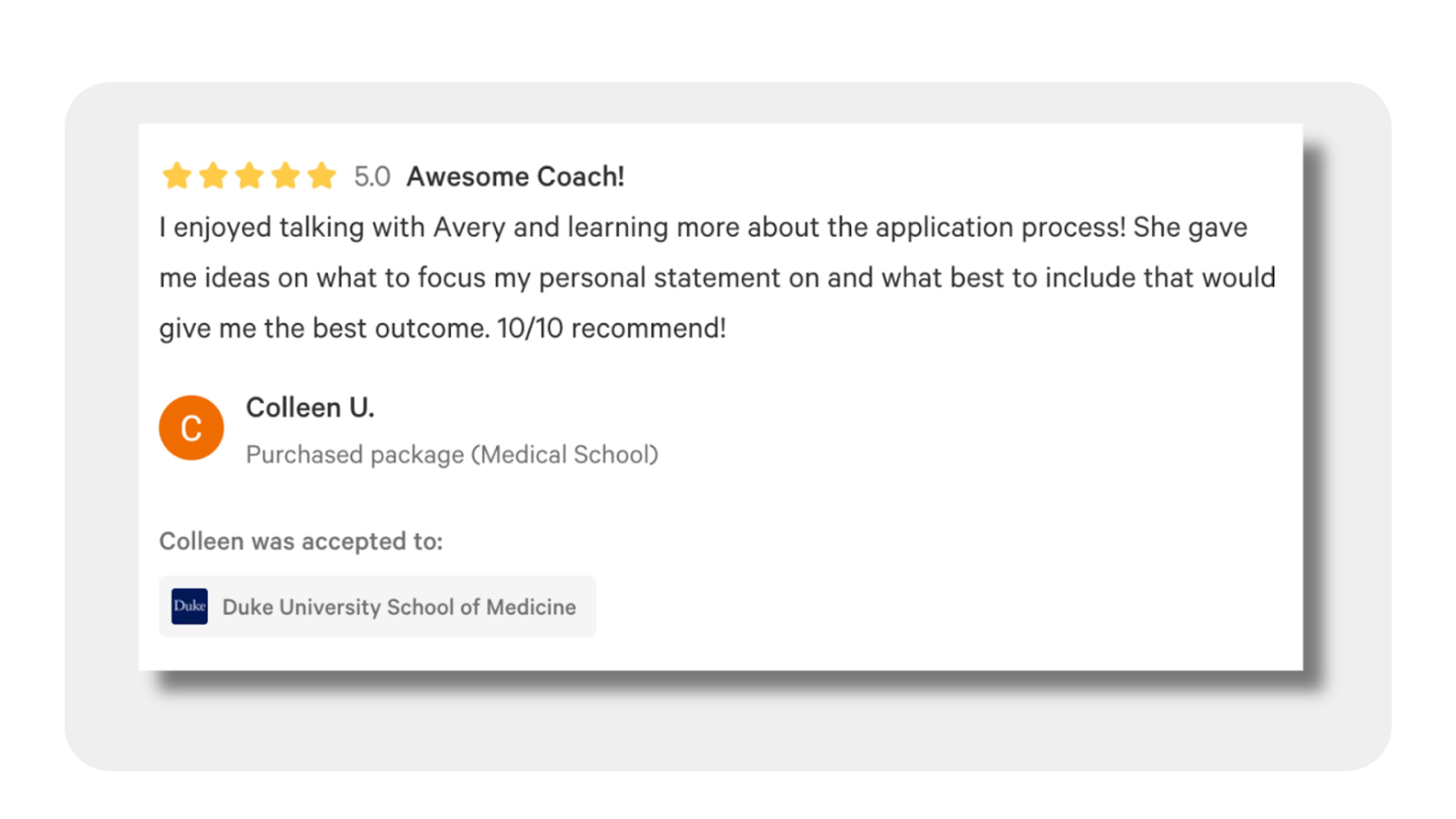The width and height of the screenshot is (1456, 819).
Task: Click the navy Duke logo
Action: (189, 607)
